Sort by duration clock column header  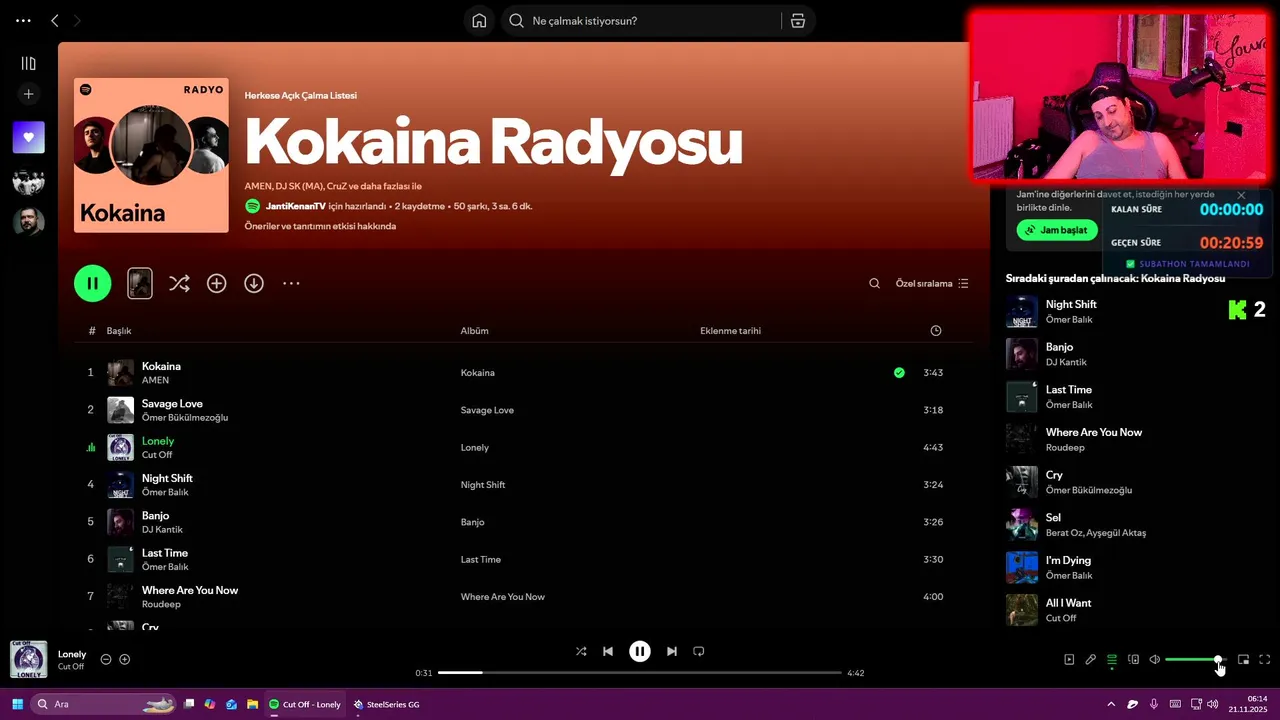[935, 331]
